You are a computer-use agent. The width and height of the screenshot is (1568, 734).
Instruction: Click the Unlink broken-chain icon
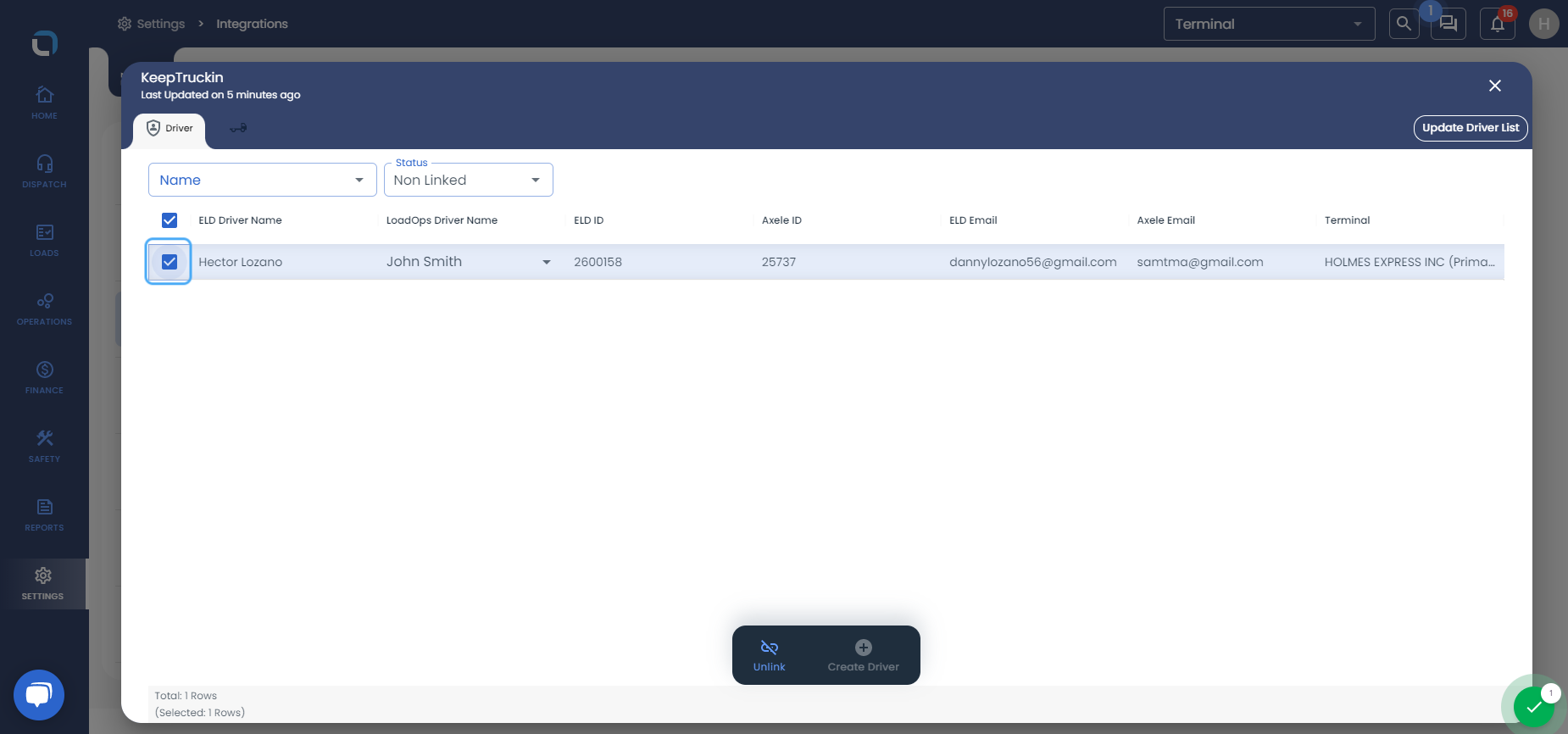coord(770,648)
